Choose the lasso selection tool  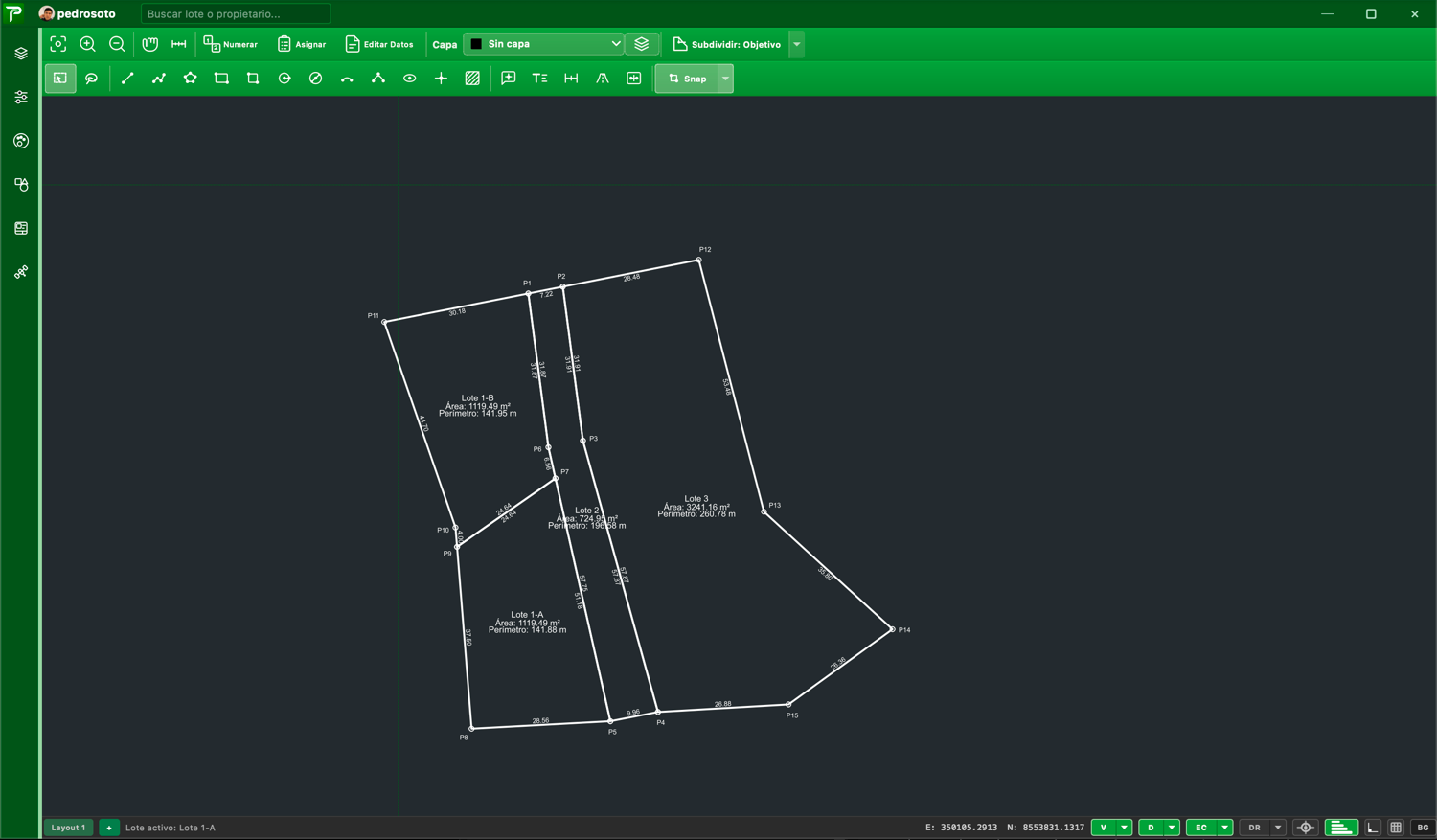[92, 79]
